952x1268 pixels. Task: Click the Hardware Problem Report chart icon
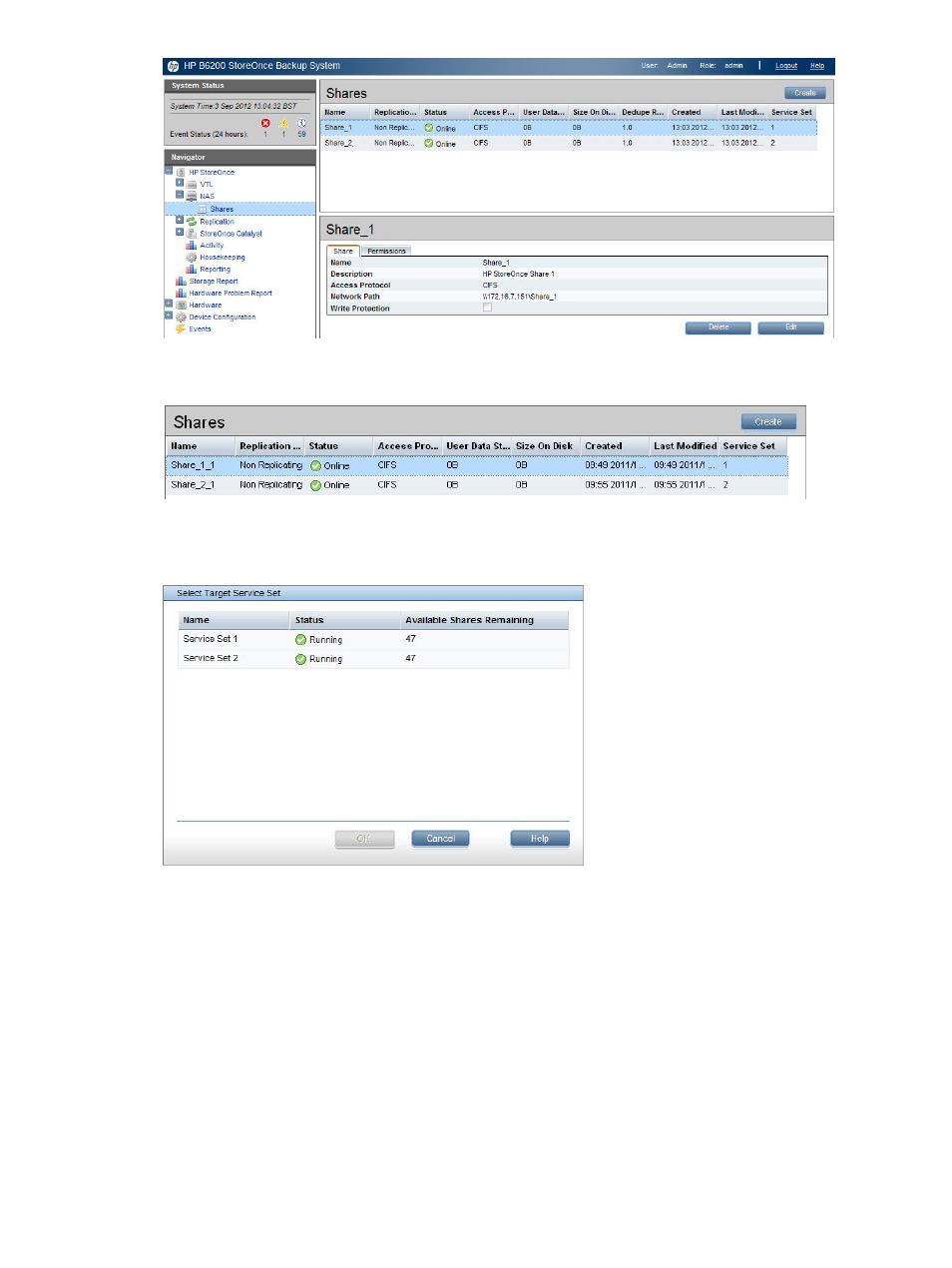click(x=181, y=294)
